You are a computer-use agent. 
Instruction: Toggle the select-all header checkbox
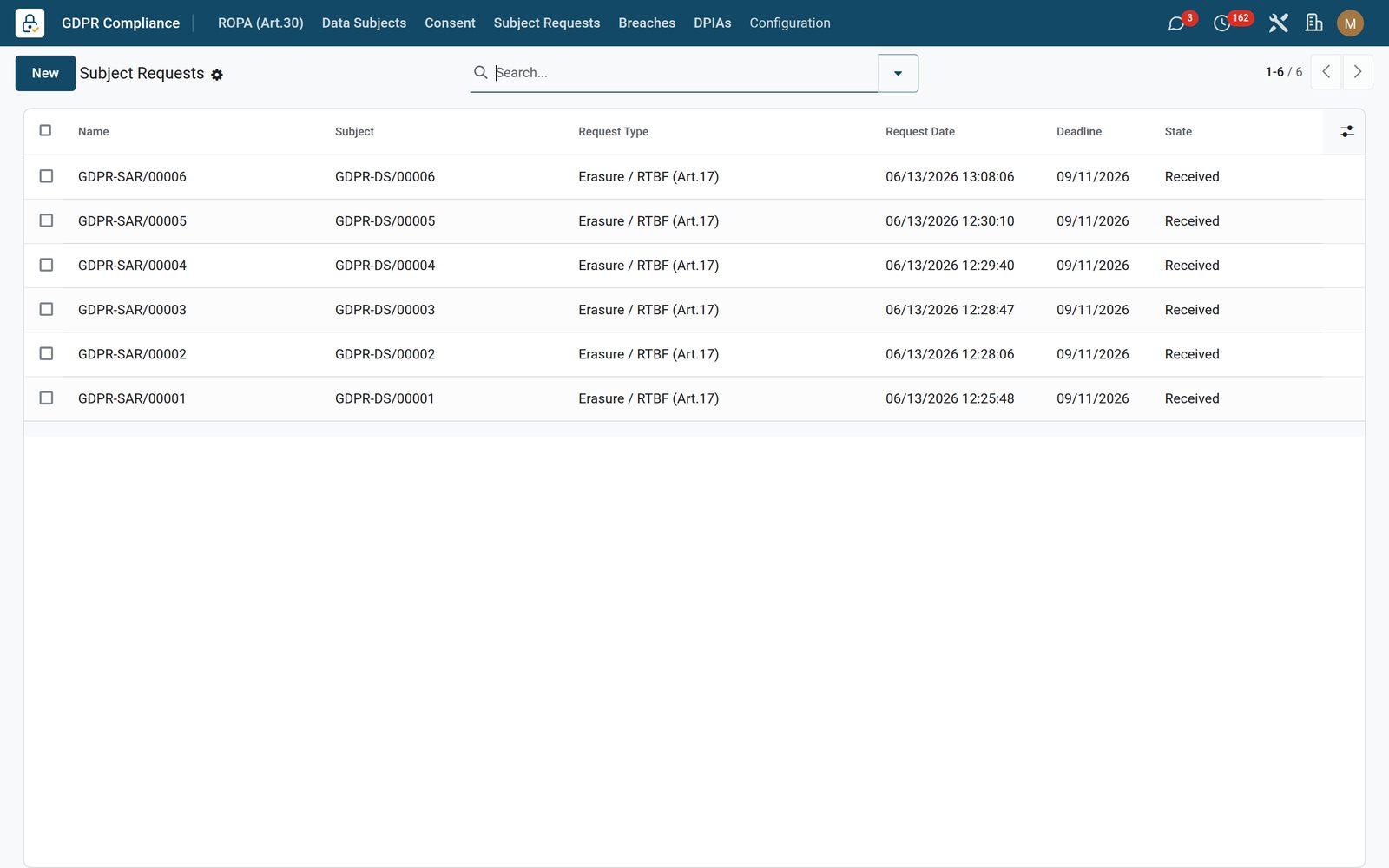click(x=45, y=130)
